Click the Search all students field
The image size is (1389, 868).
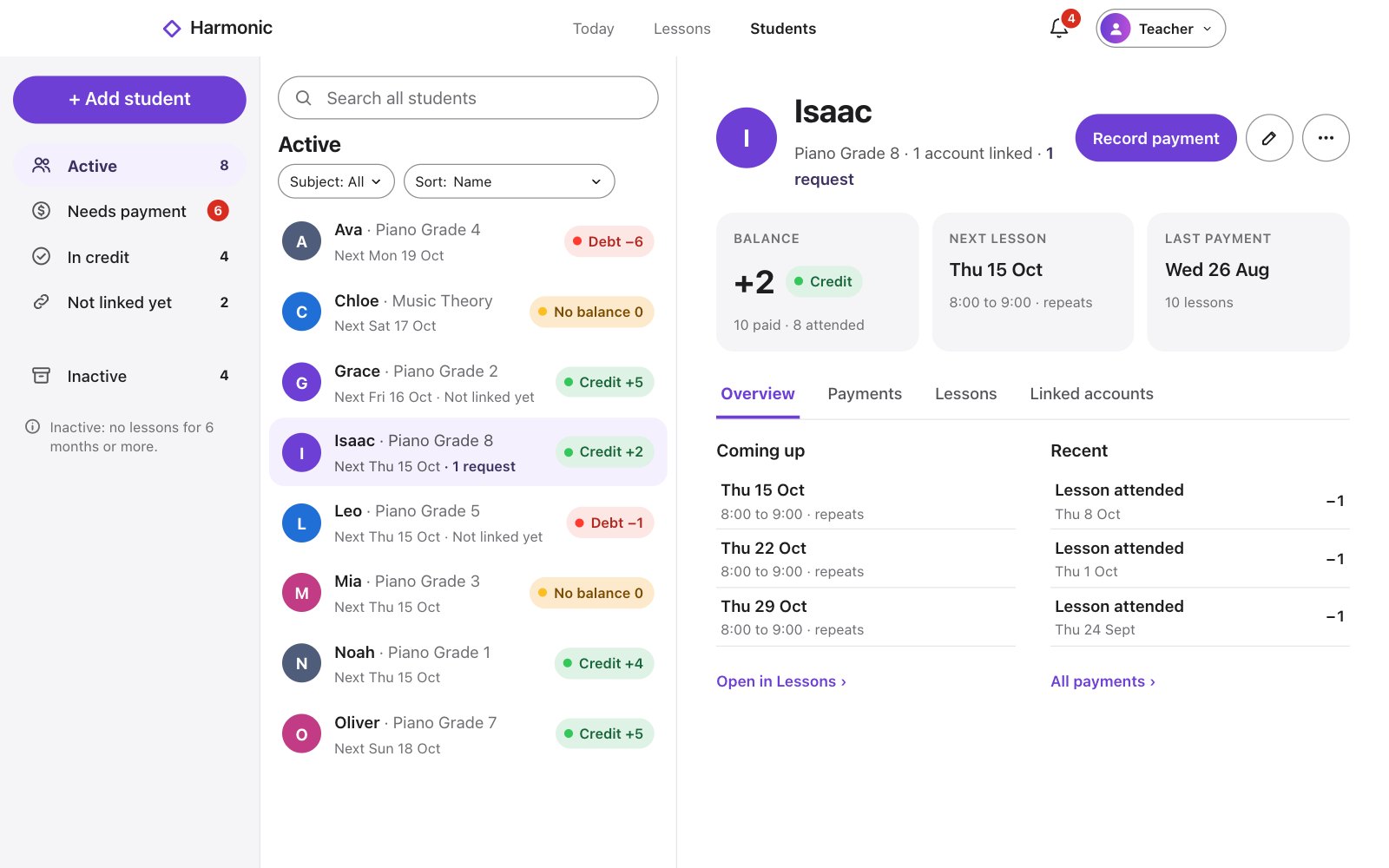coord(468,98)
